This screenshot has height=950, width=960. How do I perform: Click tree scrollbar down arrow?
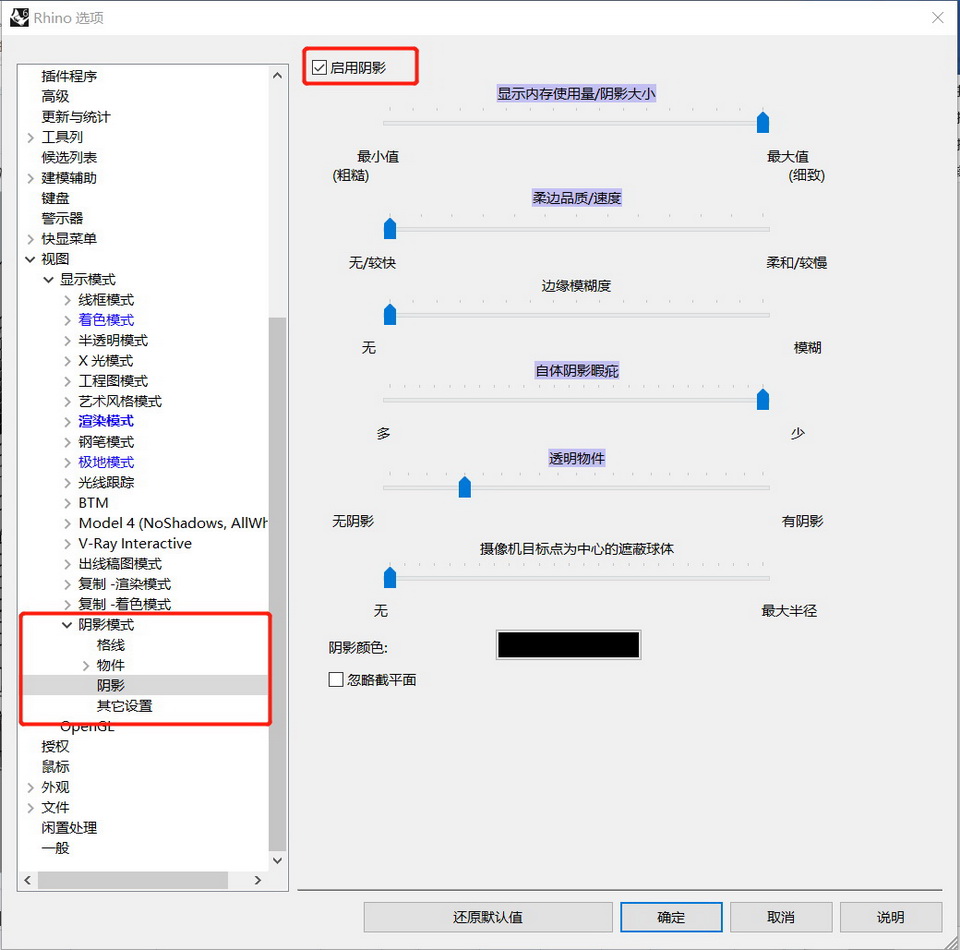click(x=277, y=860)
